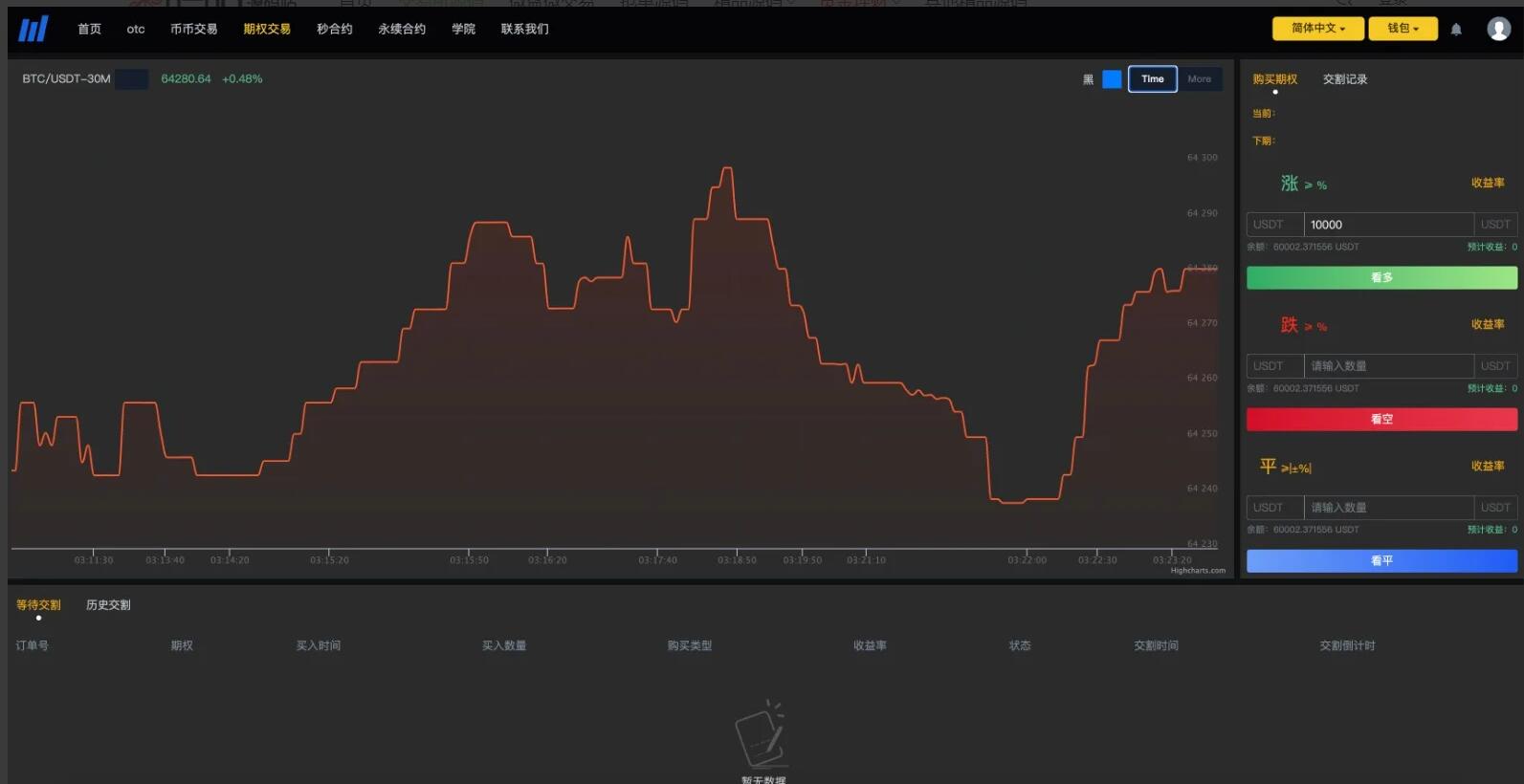This screenshot has width=1524, height=784.
Task: Open the Highcharts.com credit link
Action: click(1197, 571)
